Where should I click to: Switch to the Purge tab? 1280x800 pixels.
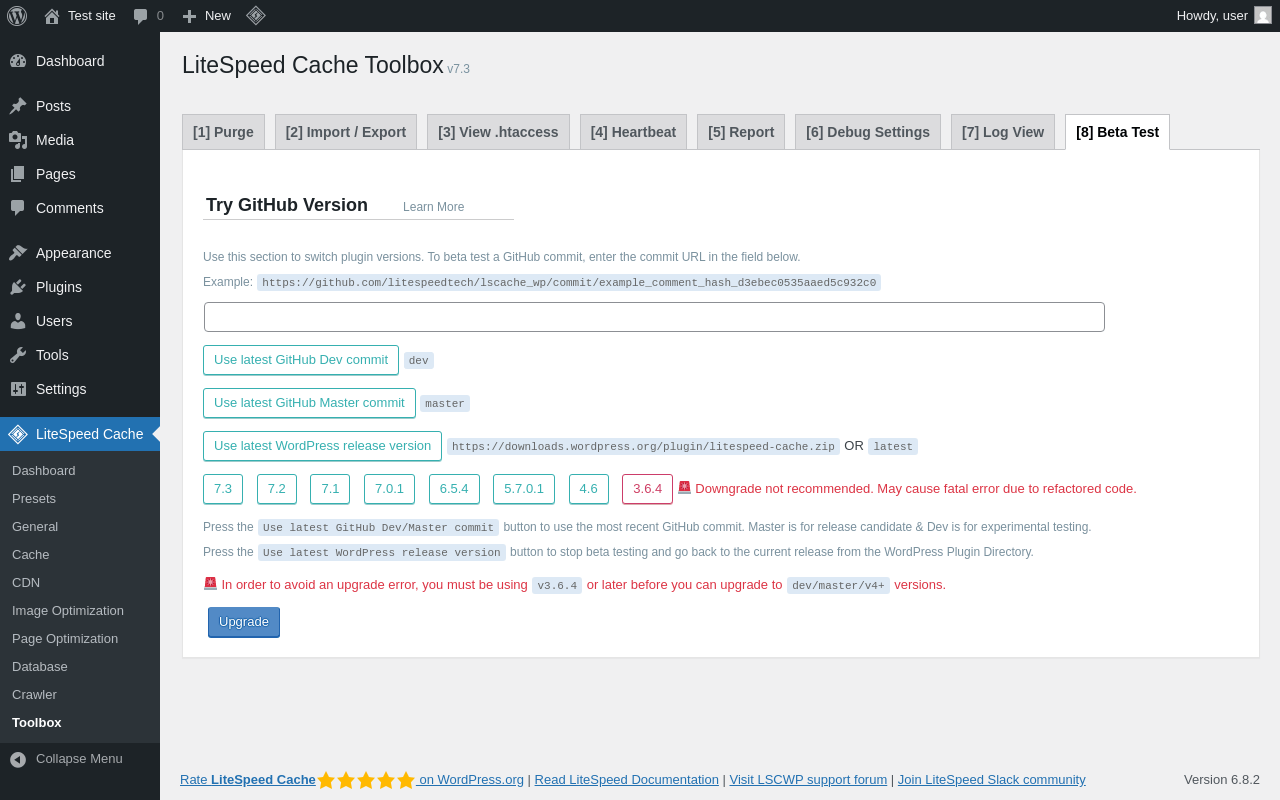pyautogui.click(x=223, y=132)
